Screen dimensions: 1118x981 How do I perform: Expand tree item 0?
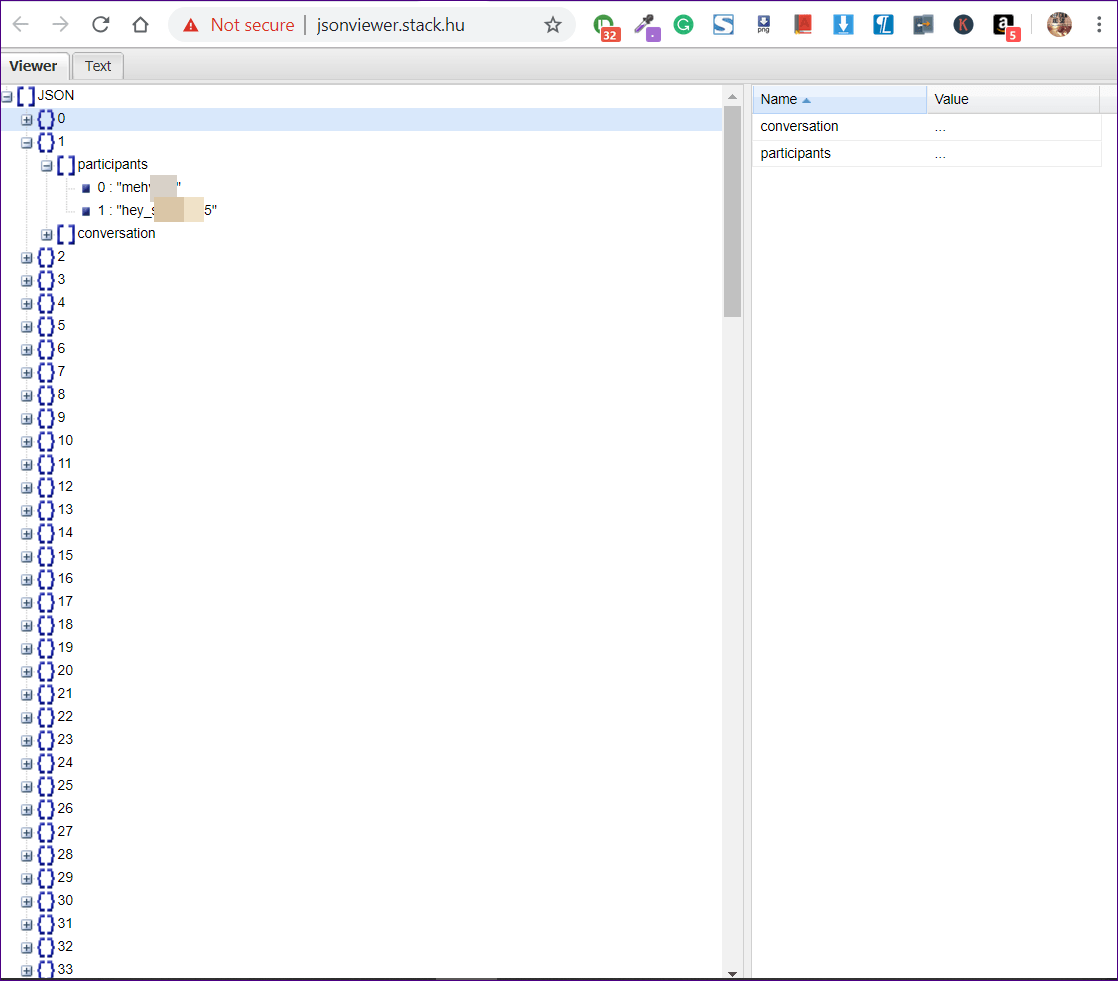point(27,119)
